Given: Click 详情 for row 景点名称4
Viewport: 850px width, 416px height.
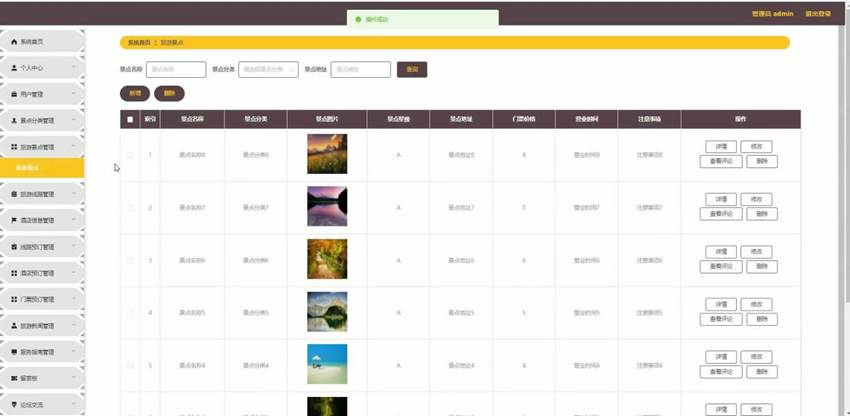Looking at the screenshot, I should 721,357.
